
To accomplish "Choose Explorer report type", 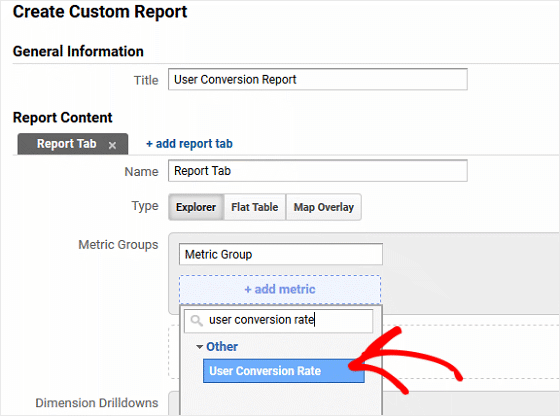I will (x=196, y=207).
